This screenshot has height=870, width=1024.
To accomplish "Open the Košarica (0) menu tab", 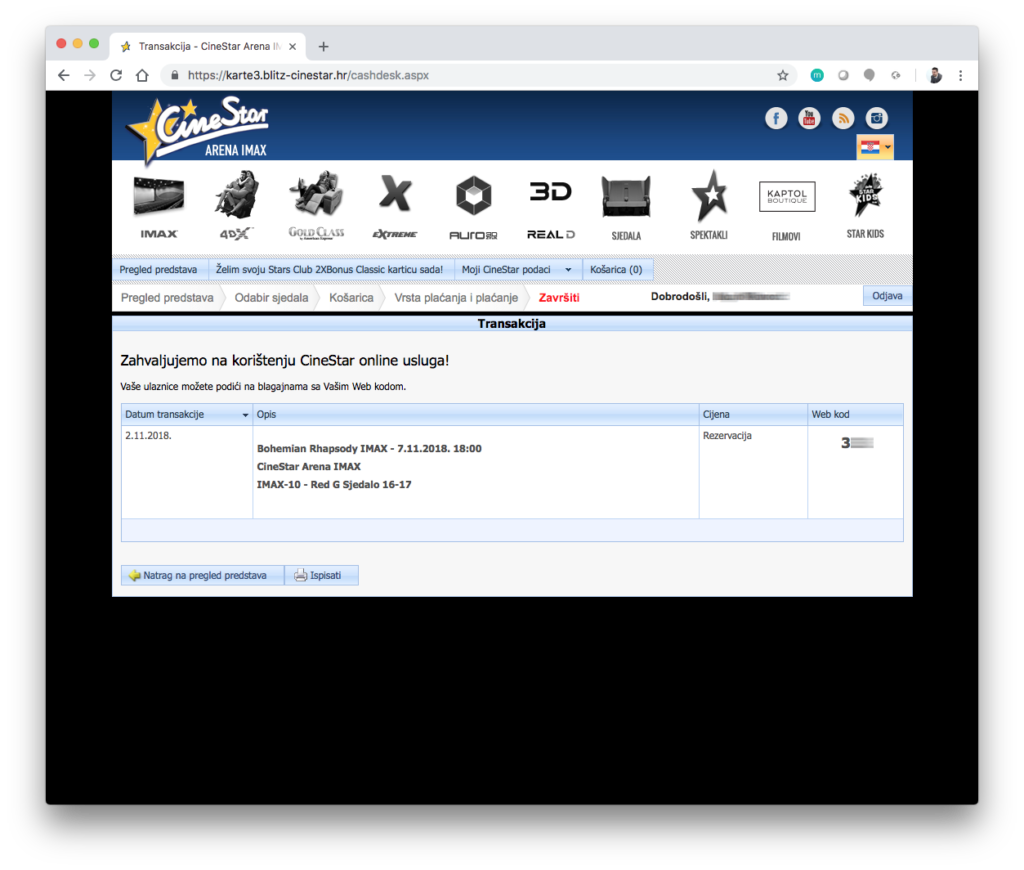I will tap(616, 269).
